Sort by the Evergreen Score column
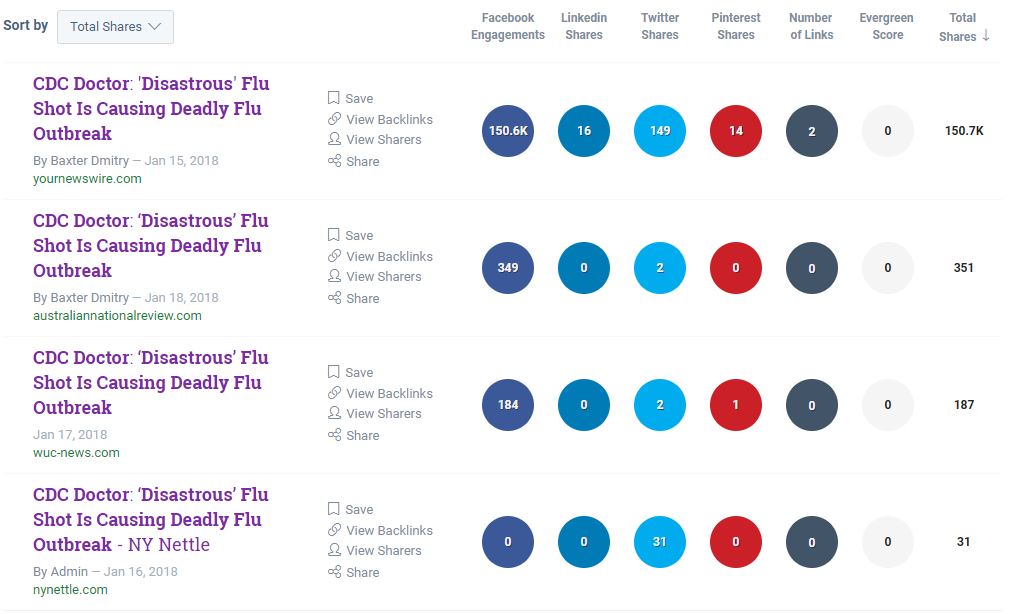This screenshot has height=614, width=1018. [886, 27]
